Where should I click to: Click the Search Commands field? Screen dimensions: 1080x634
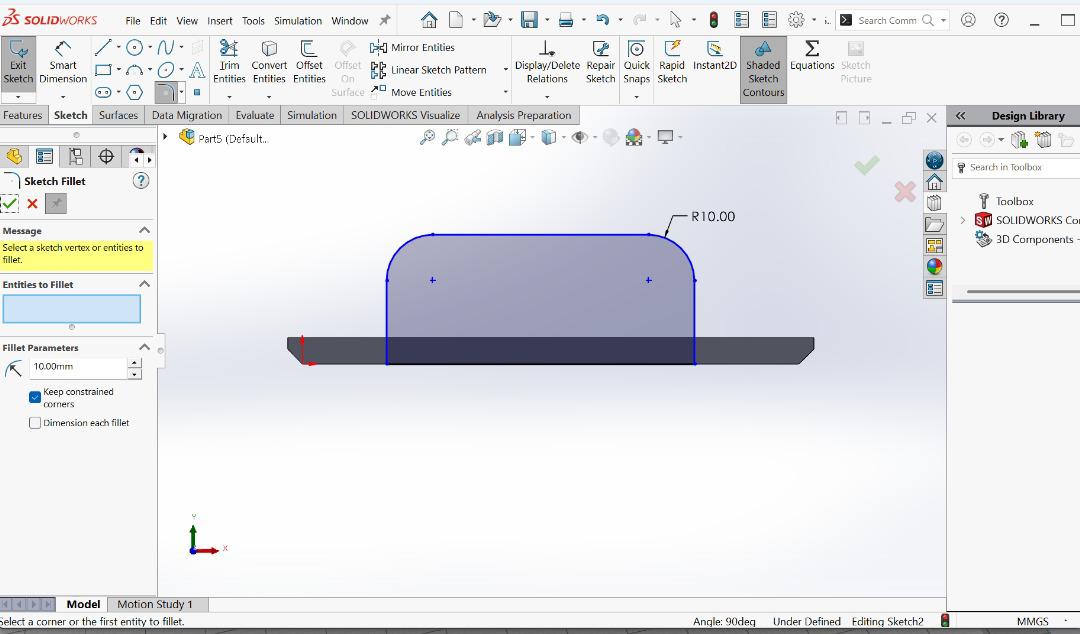point(886,21)
